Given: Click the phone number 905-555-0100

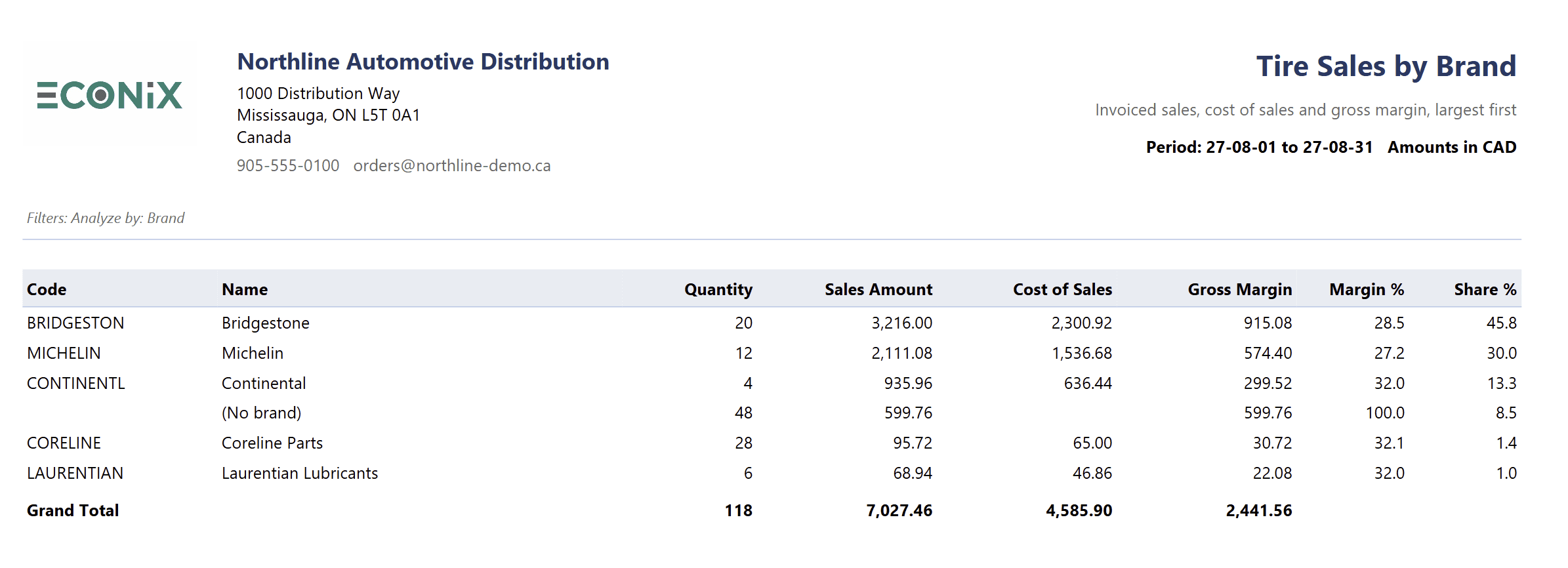Looking at the screenshot, I should click(288, 165).
